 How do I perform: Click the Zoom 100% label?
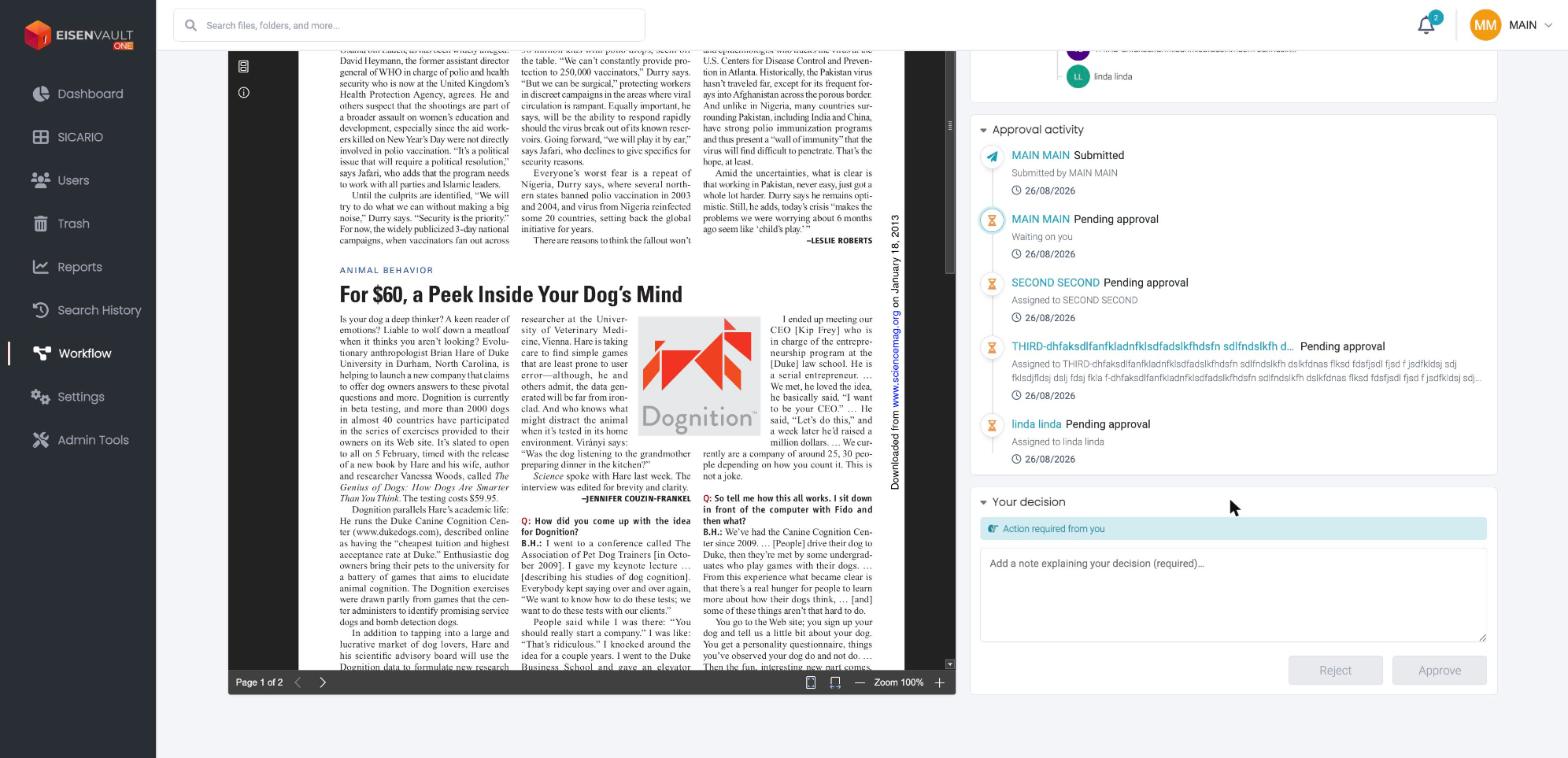(x=898, y=682)
